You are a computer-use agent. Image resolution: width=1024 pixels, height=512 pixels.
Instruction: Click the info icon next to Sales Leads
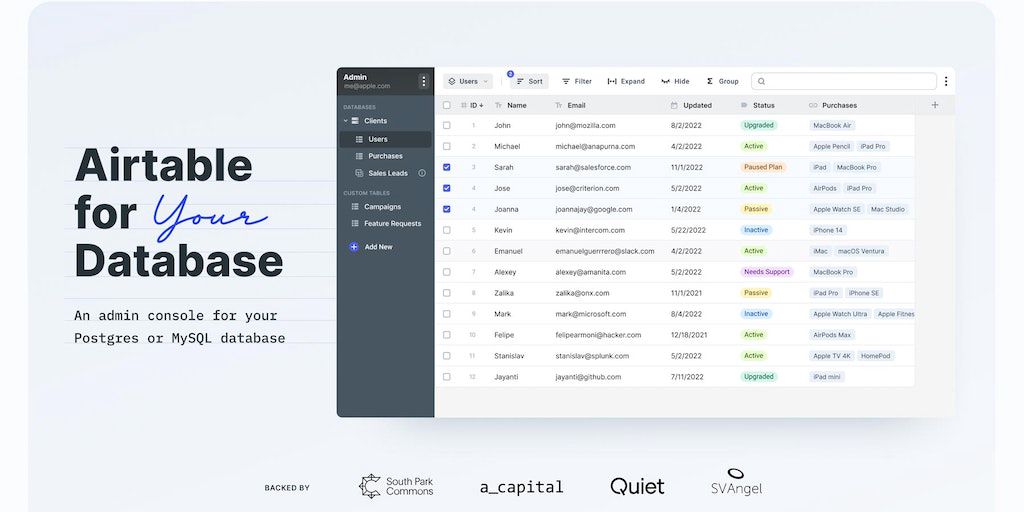(422, 173)
